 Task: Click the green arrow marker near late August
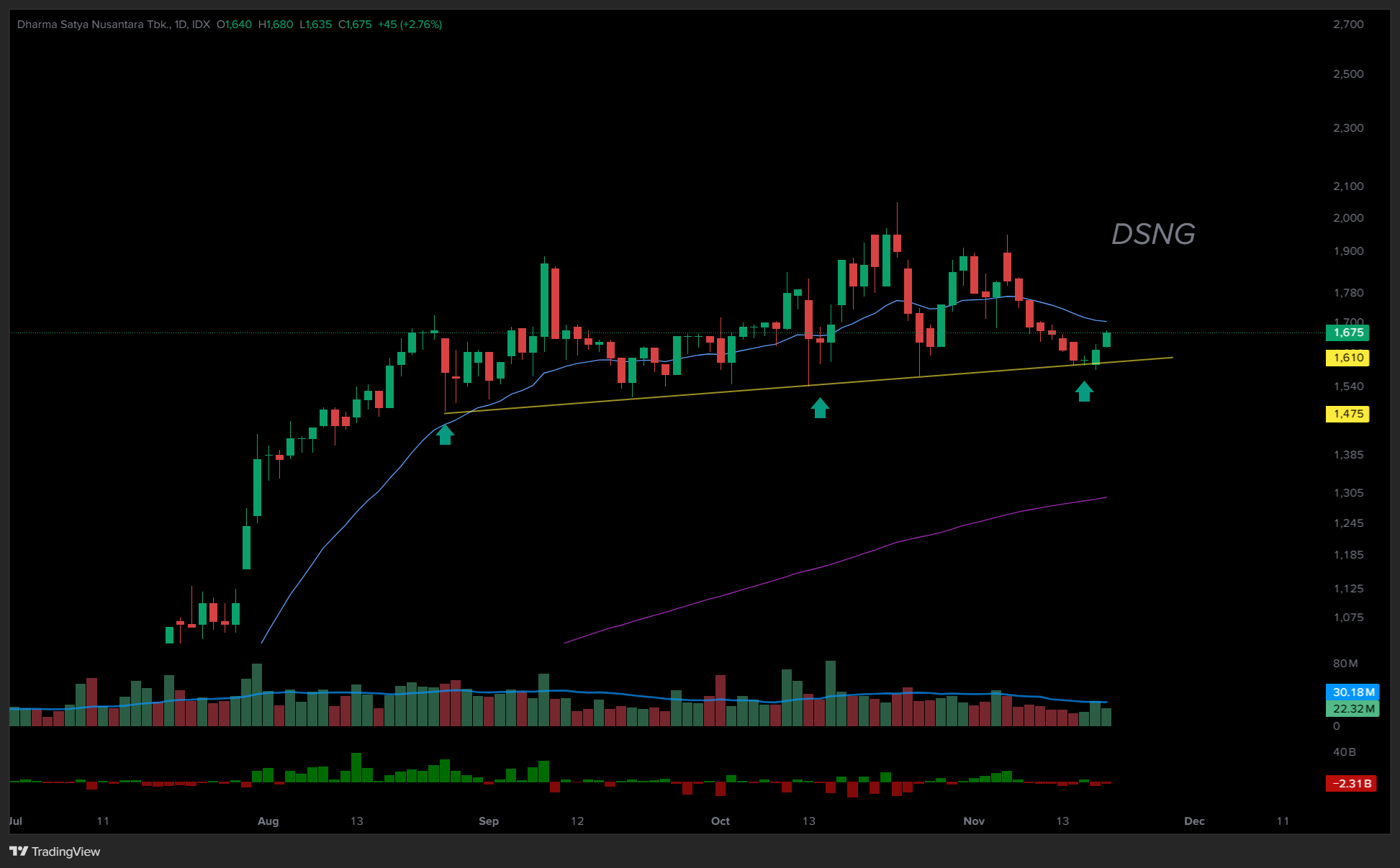tap(445, 434)
